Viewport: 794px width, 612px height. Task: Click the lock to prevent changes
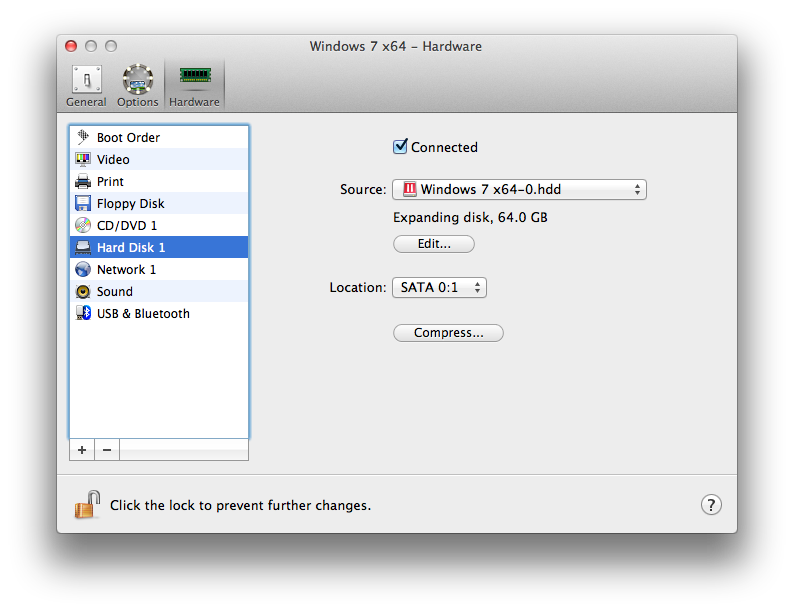(x=88, y=505)
